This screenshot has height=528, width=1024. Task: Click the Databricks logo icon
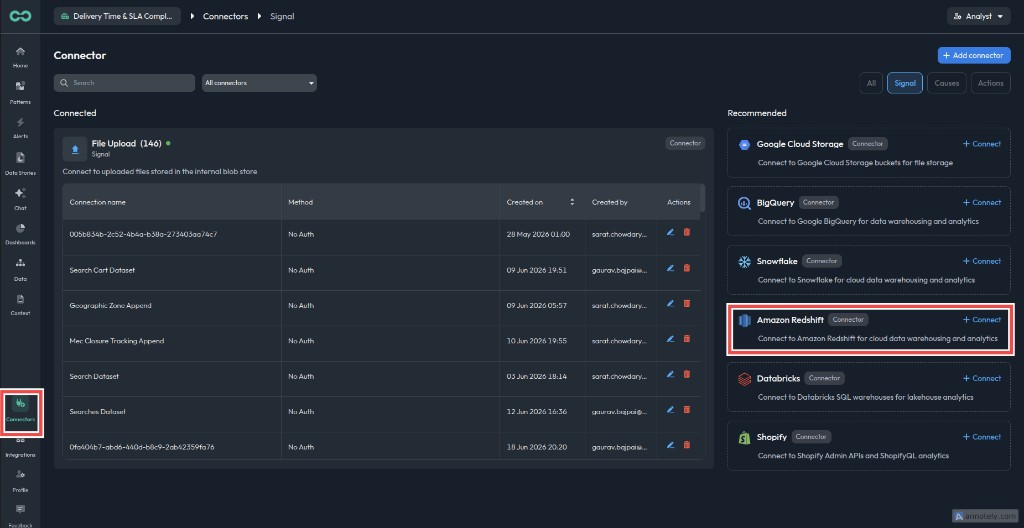tap(744, 379)
